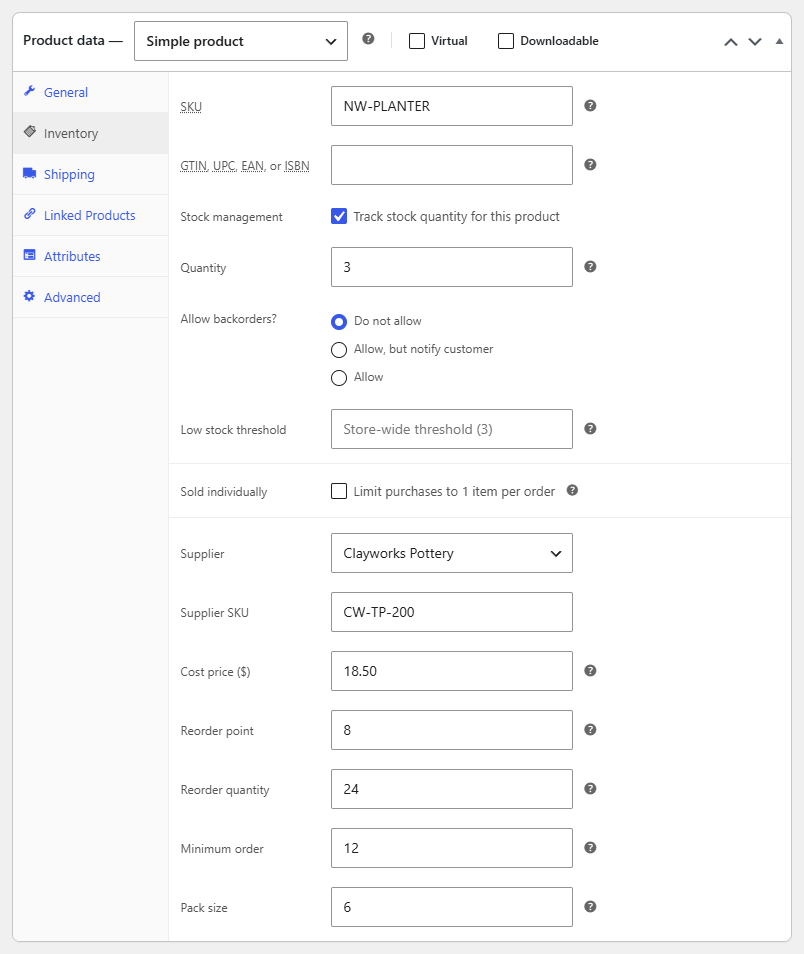This screenshot has height=954, width=804.
Task: Open the Attributes tab
Action: tap(91, 256)
